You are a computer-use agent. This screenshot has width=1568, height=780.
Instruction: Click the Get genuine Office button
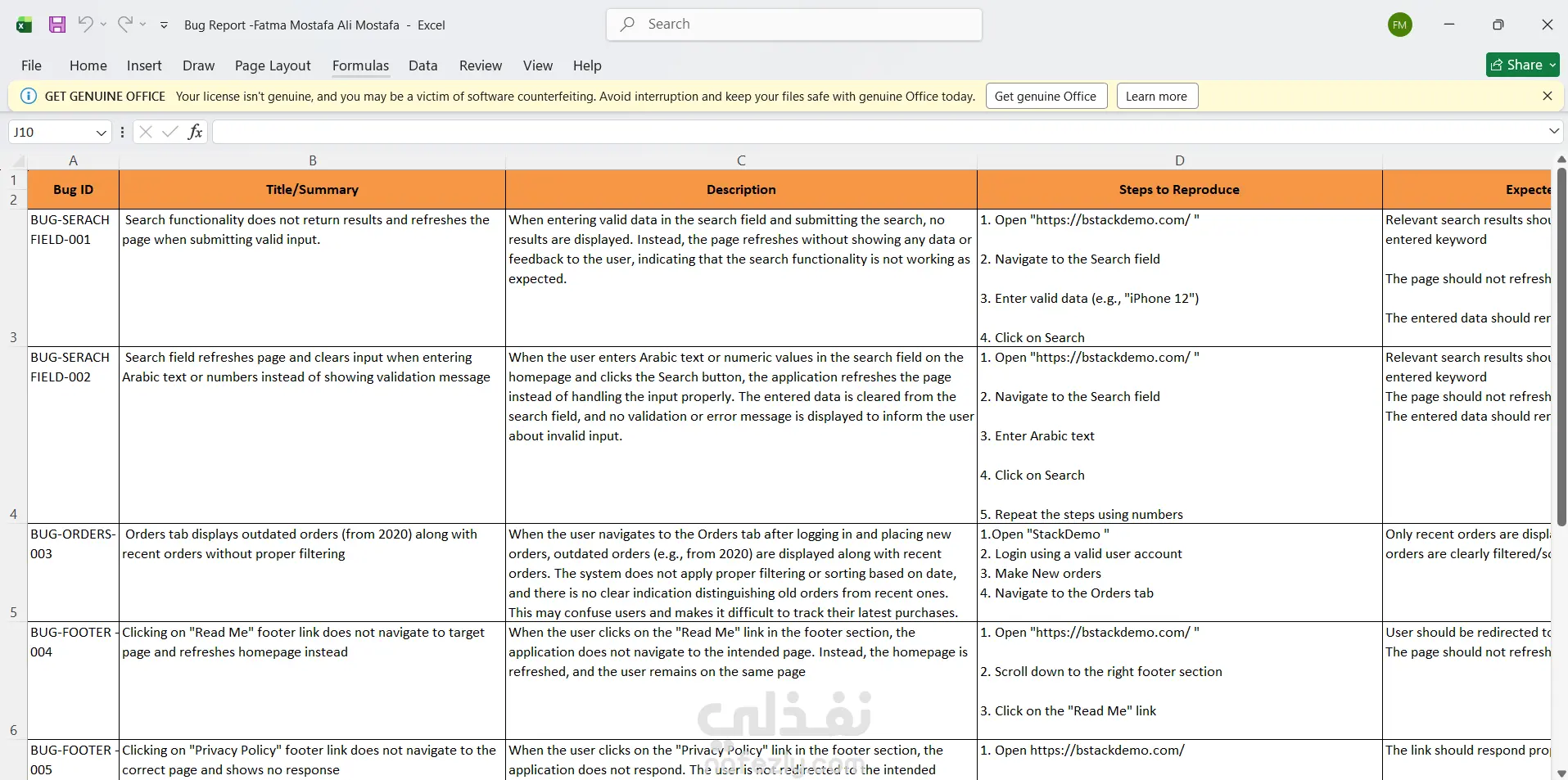(1046, 96)
